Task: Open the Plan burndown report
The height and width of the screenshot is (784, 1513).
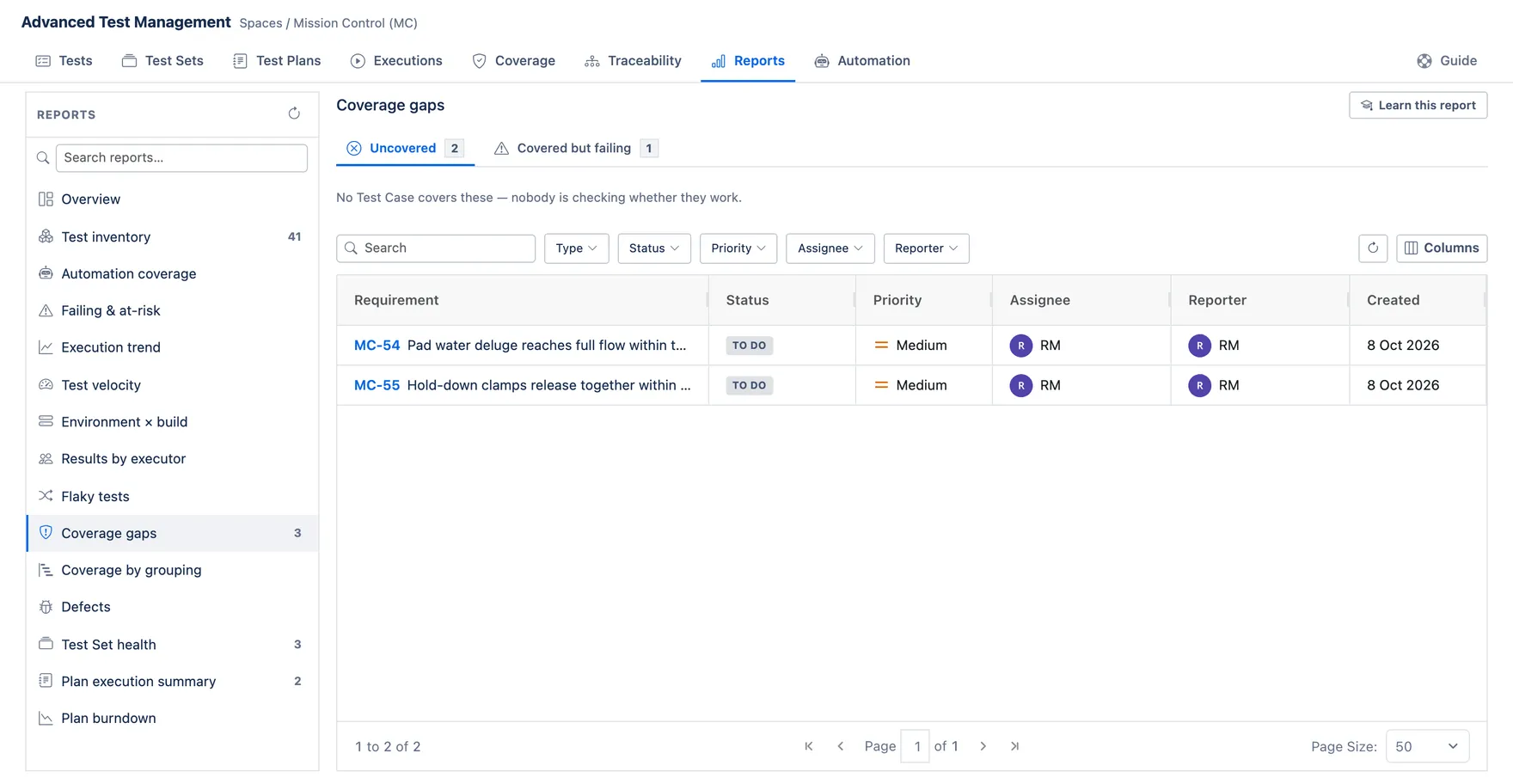Action: [172, 719]
